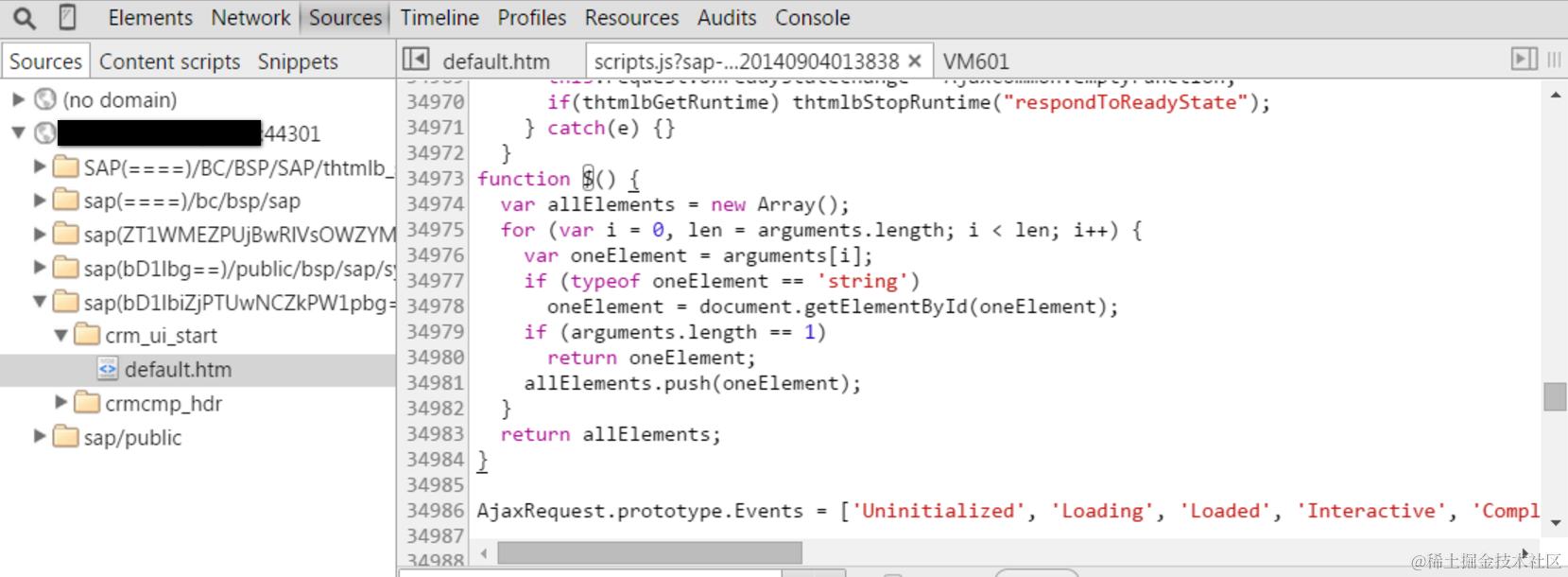Click line number 34986 gutter
1568x577 pixels.
435,511
